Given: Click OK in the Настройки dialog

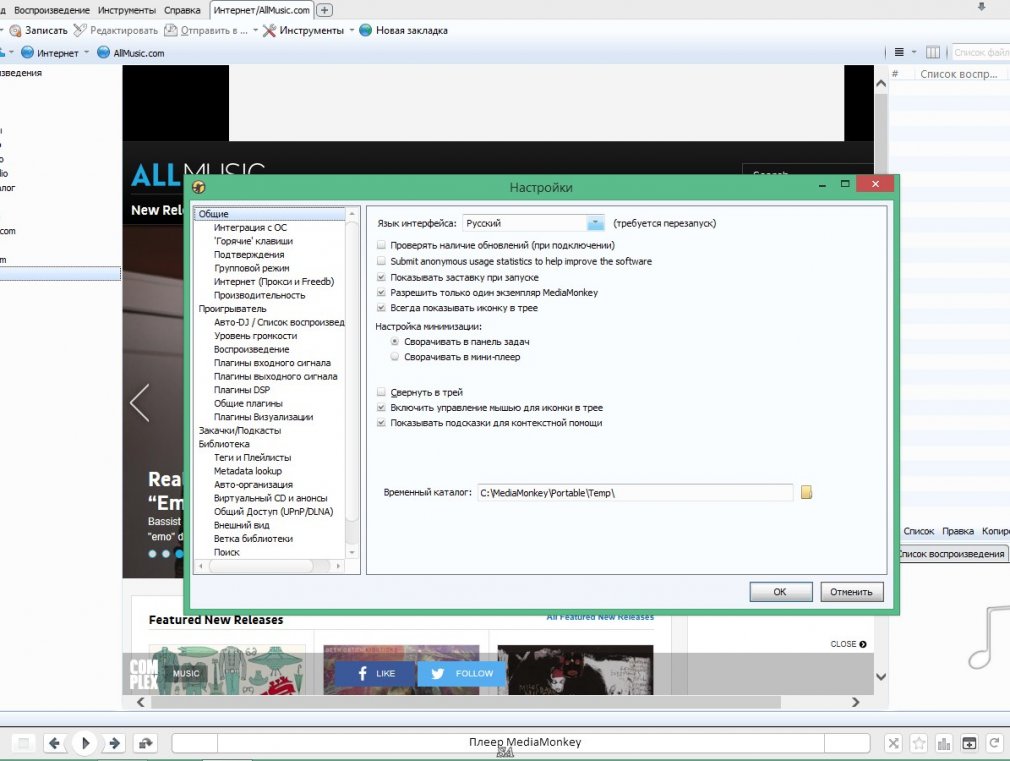Looking at the screenshot, I should pos(780,592).
